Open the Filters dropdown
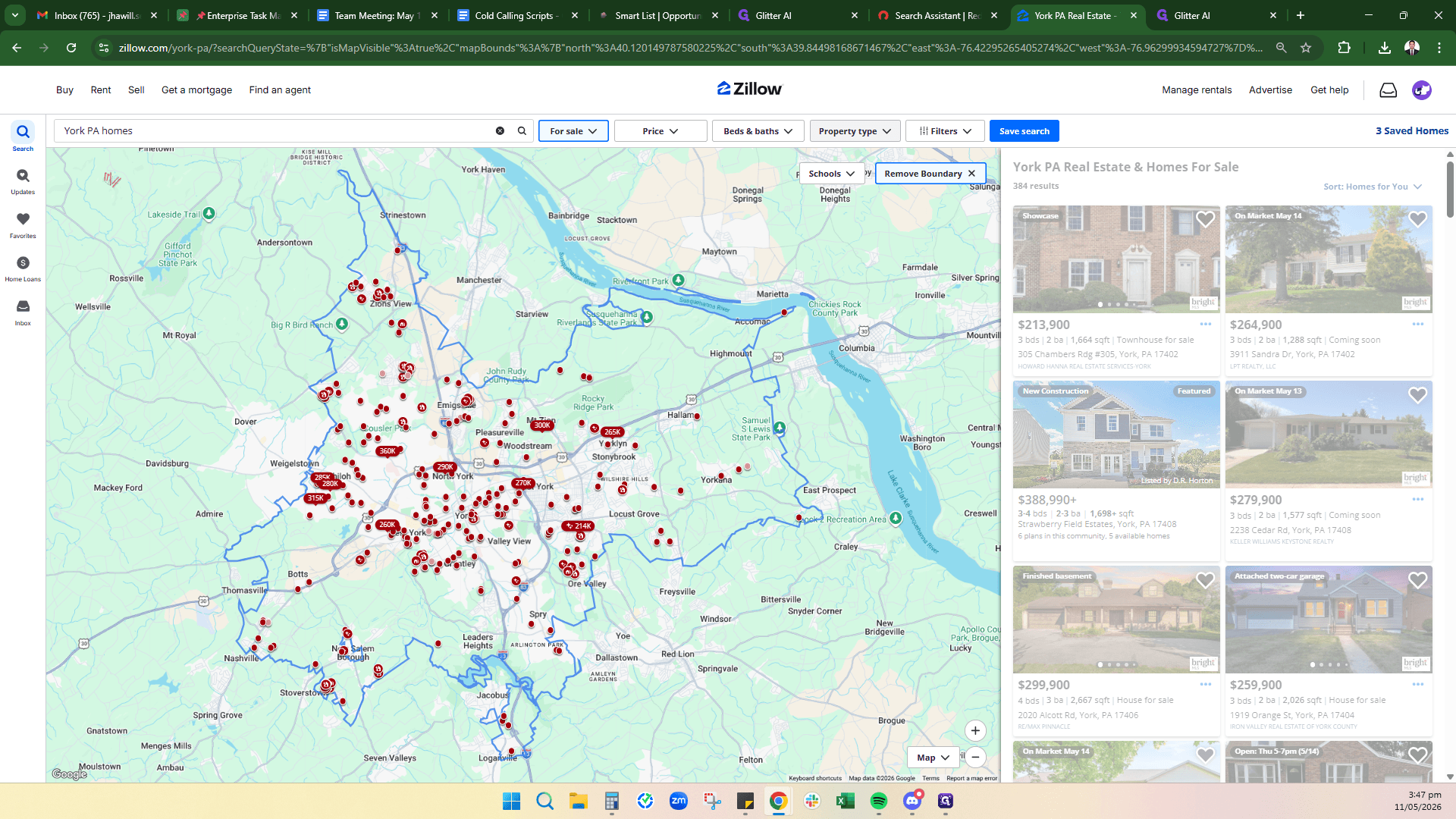The image size is (1456, 819). pos(945,131)
